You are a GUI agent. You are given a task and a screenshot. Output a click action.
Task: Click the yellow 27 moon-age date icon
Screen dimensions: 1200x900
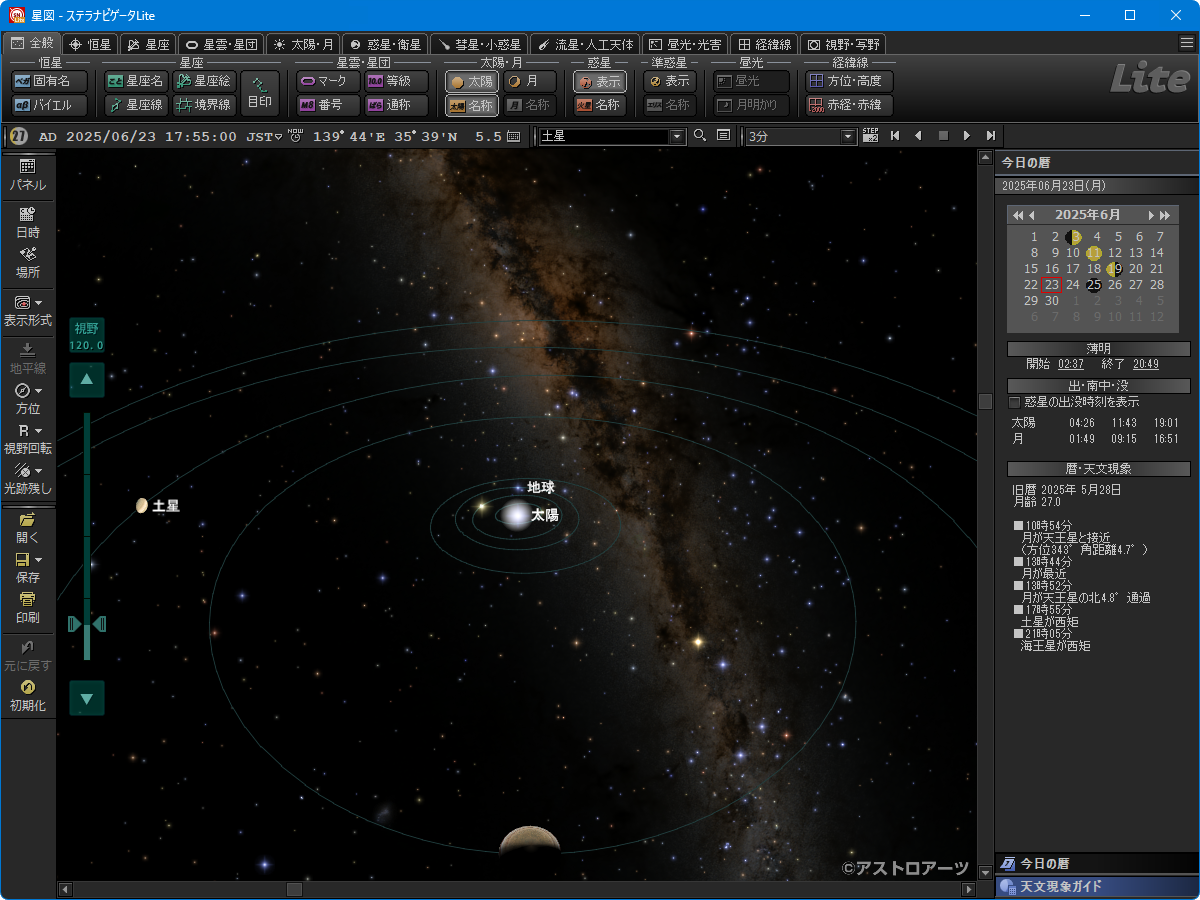tap(19, 136)
